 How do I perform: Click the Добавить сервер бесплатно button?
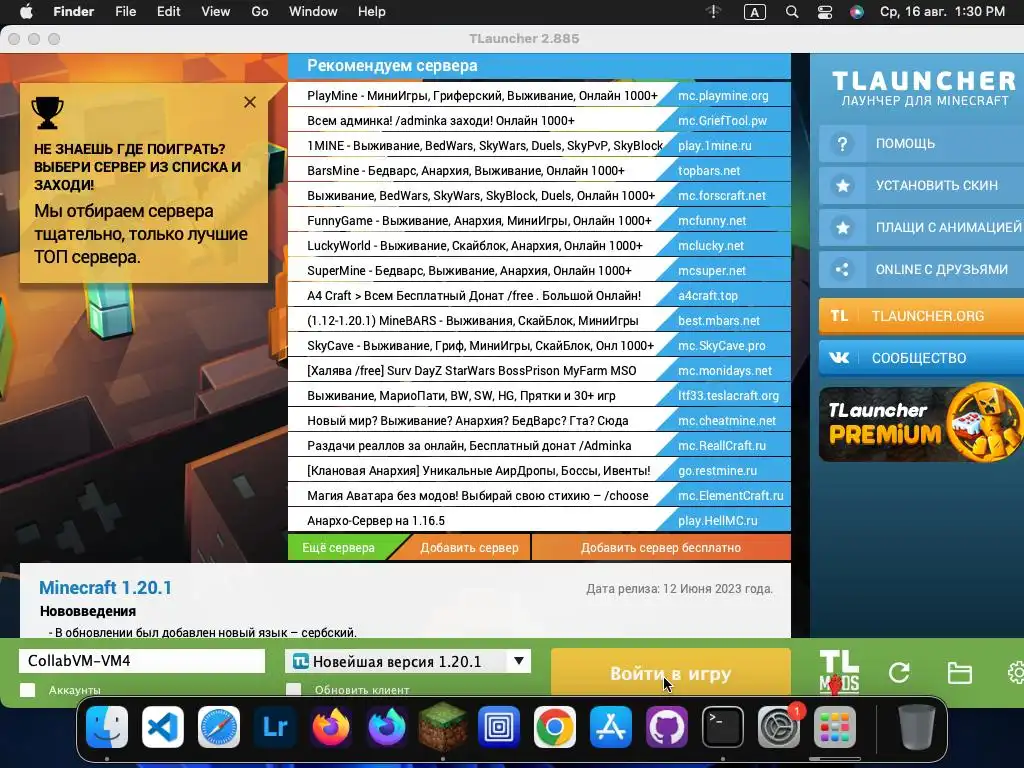(661, 548)
